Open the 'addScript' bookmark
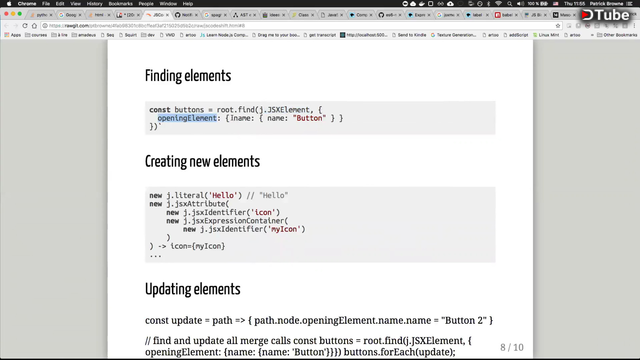The height and width of the screenshot is (360, 640). click(516, 35)
